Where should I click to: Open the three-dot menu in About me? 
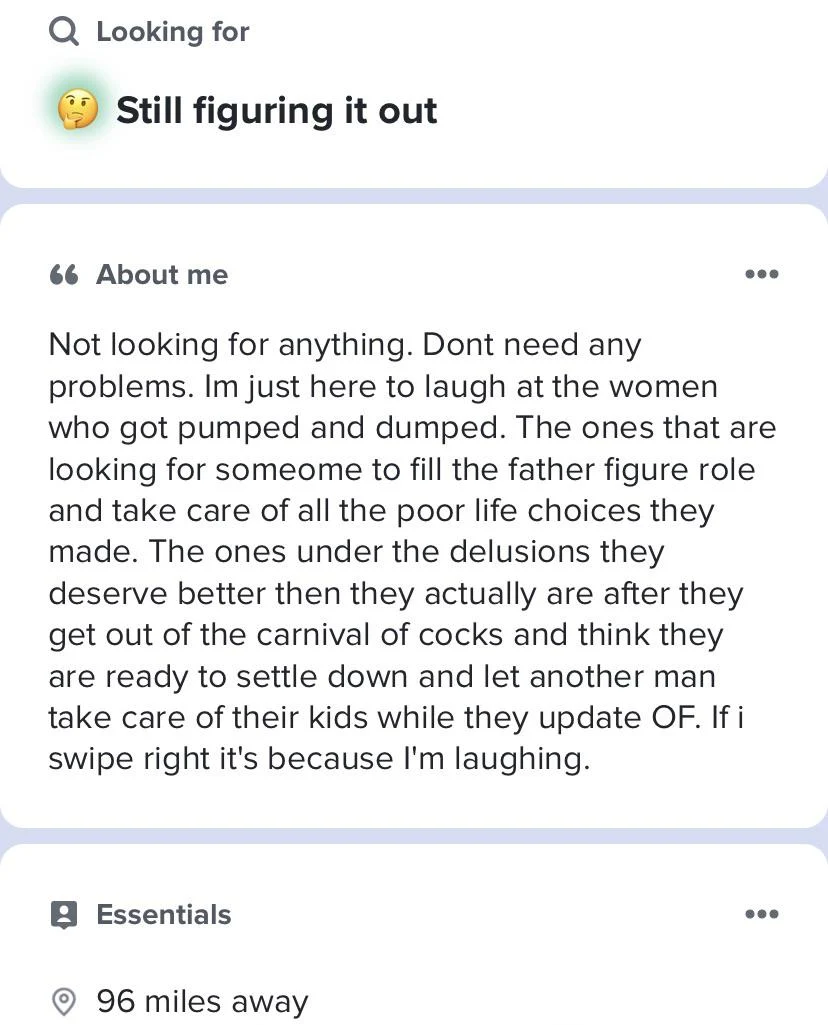click(762, 275)
